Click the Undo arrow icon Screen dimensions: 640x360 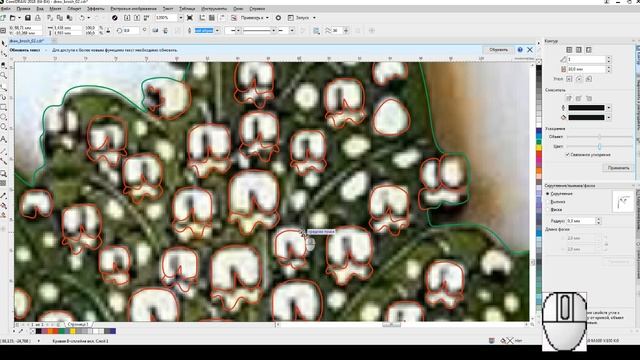82,18
